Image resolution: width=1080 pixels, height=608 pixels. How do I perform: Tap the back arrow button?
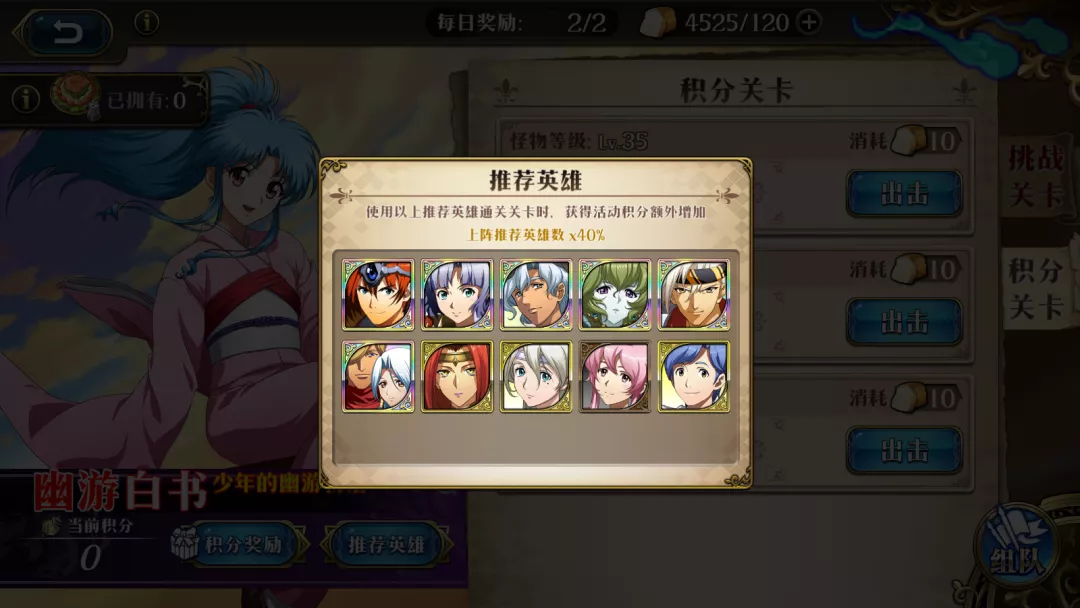(67, 31)
